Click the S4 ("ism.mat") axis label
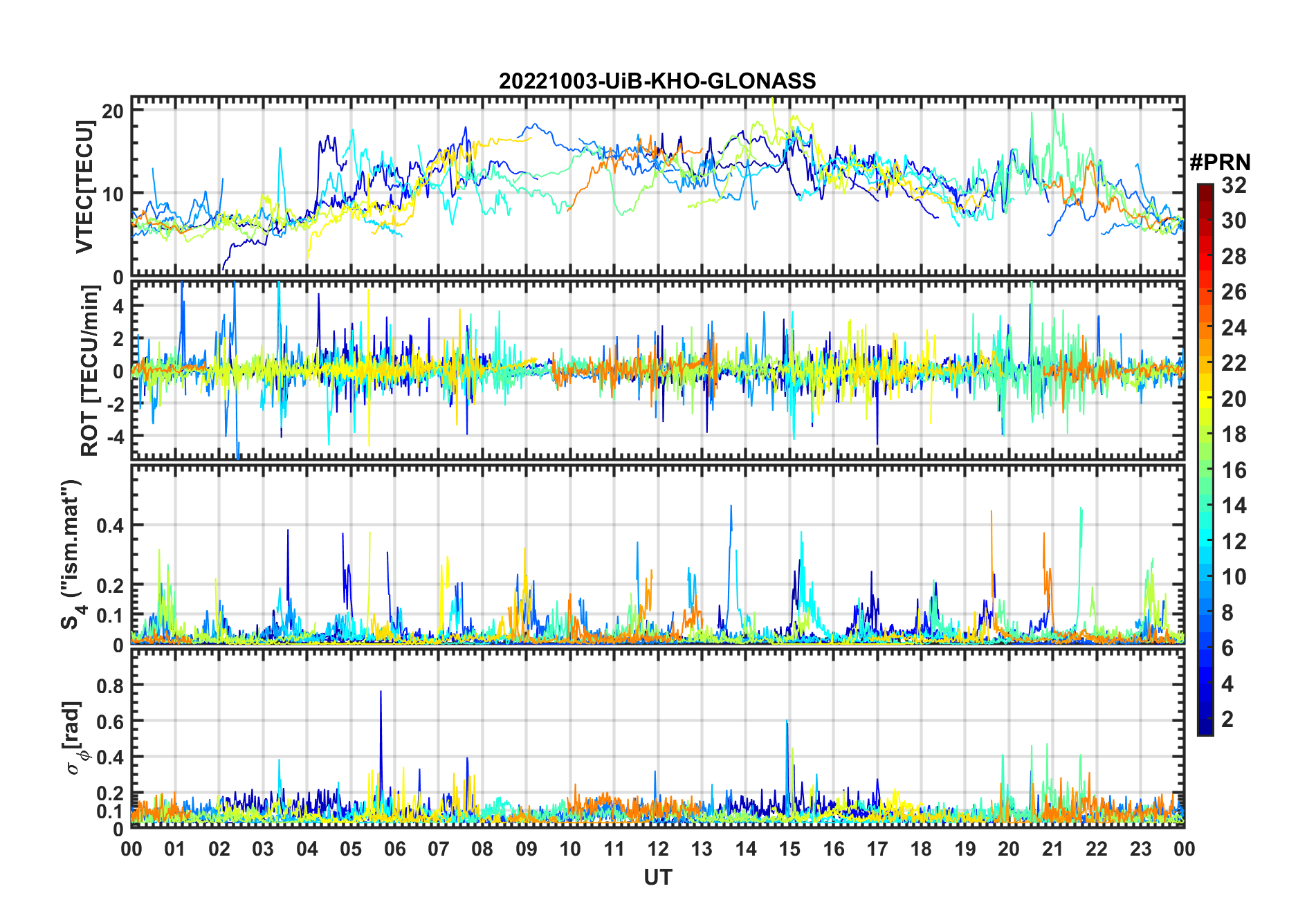 71,554
